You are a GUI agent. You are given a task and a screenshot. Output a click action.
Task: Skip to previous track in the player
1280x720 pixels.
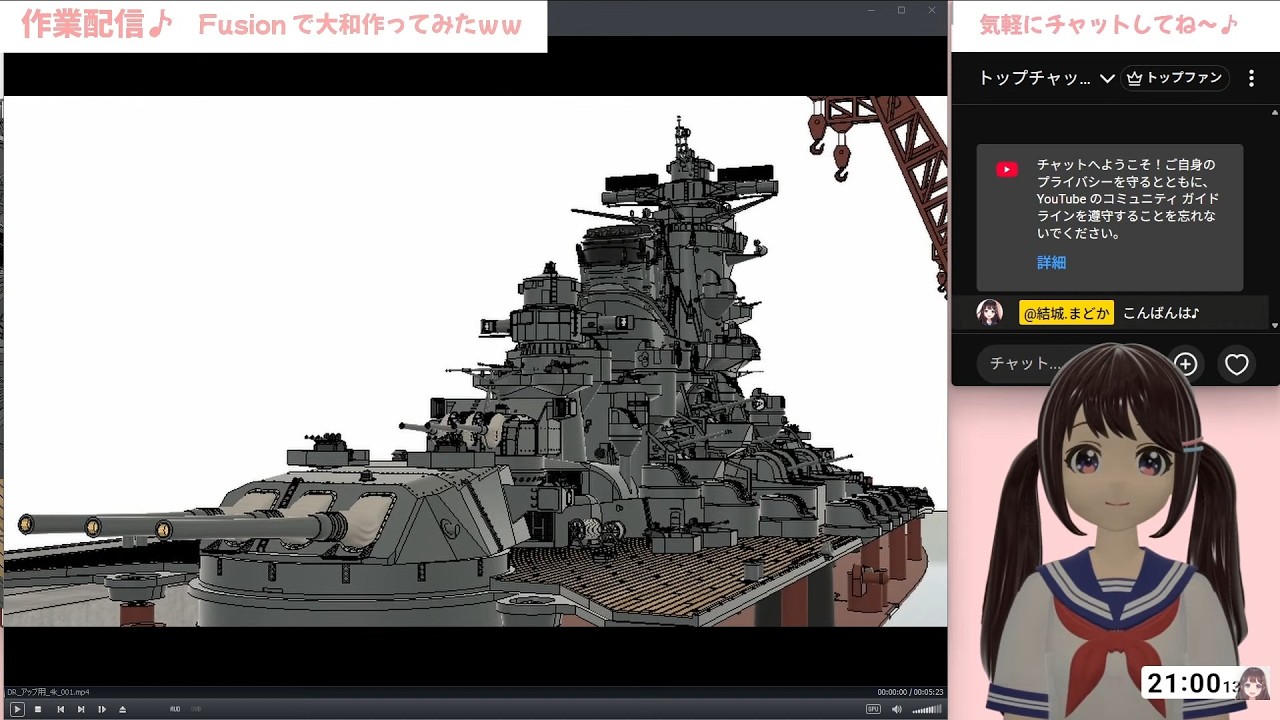click(x=60, y=709)
